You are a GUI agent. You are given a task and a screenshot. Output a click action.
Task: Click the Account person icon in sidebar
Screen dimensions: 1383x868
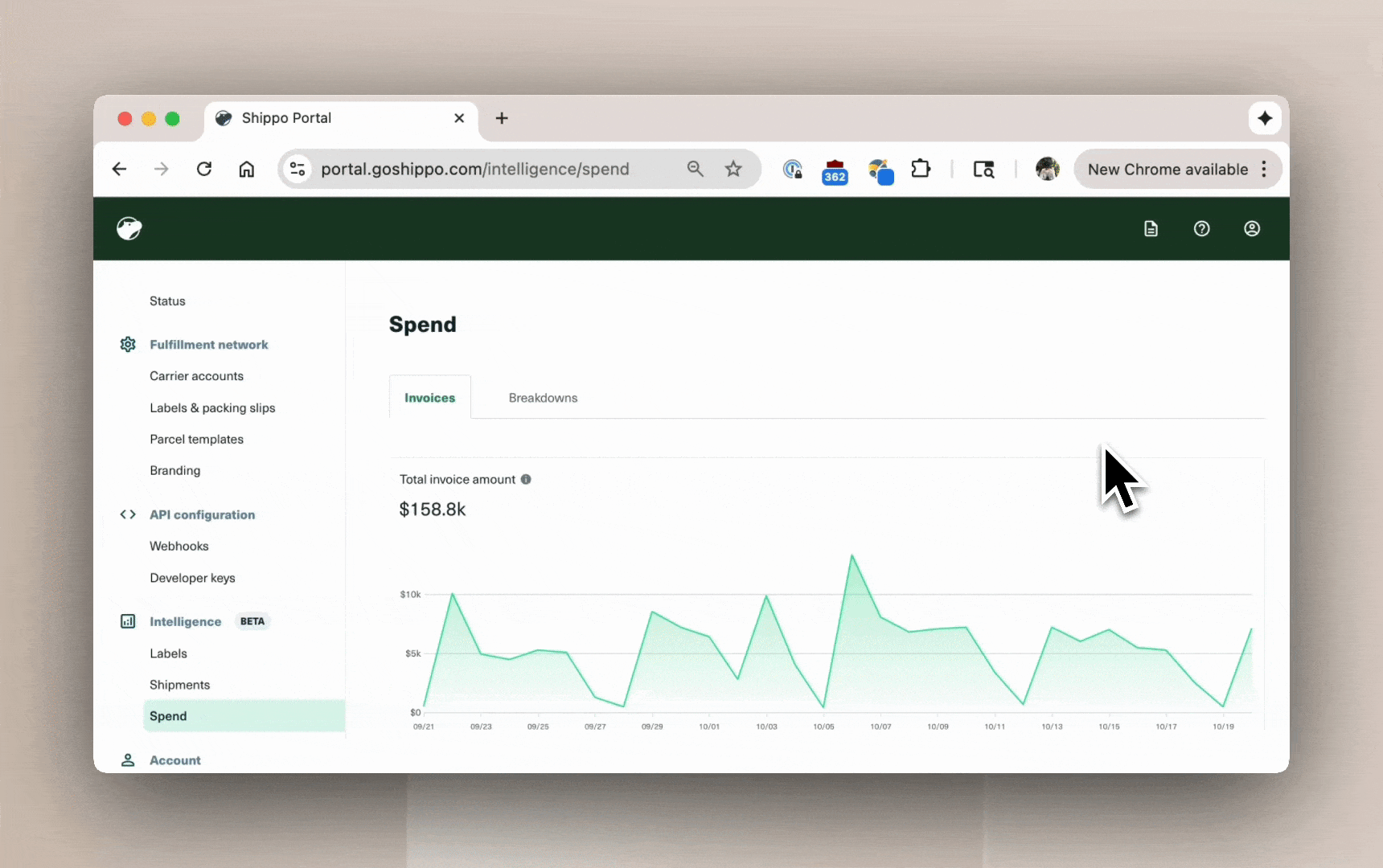[128, 760]
